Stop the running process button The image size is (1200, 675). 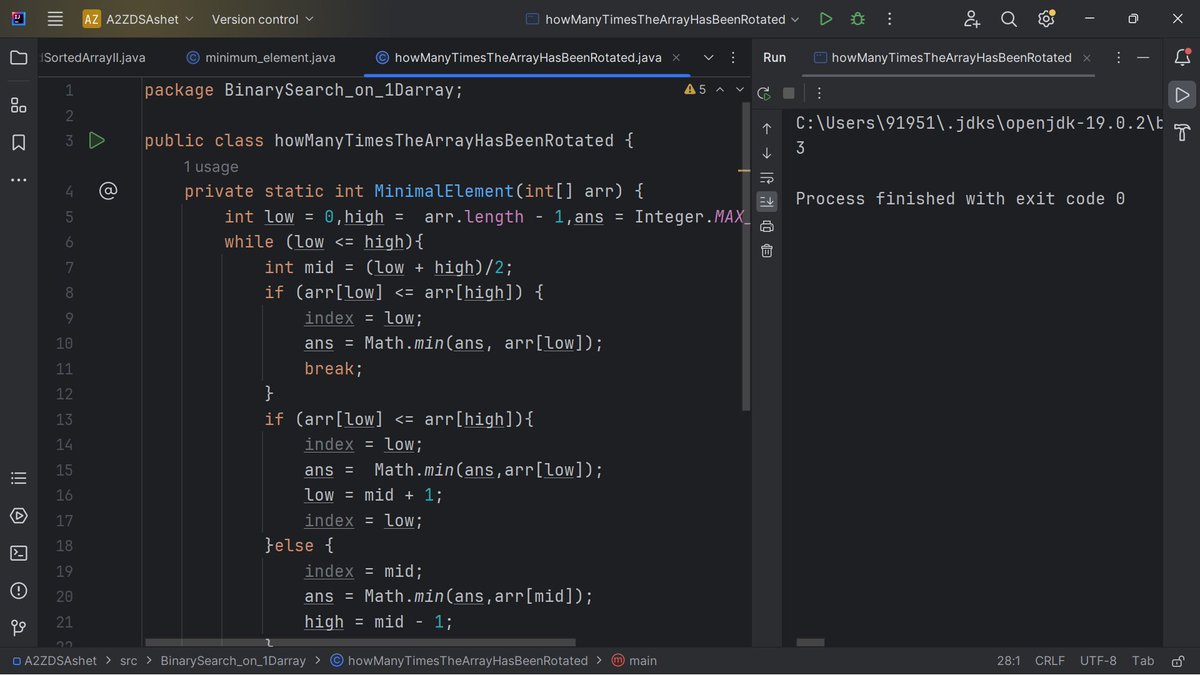(x=788, y=93)
